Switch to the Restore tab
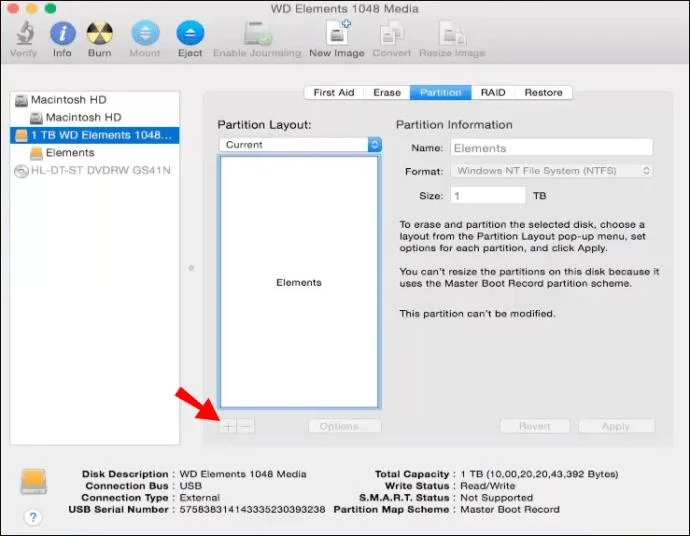Screen dimensions: 690x536 [x=543, y=93]
